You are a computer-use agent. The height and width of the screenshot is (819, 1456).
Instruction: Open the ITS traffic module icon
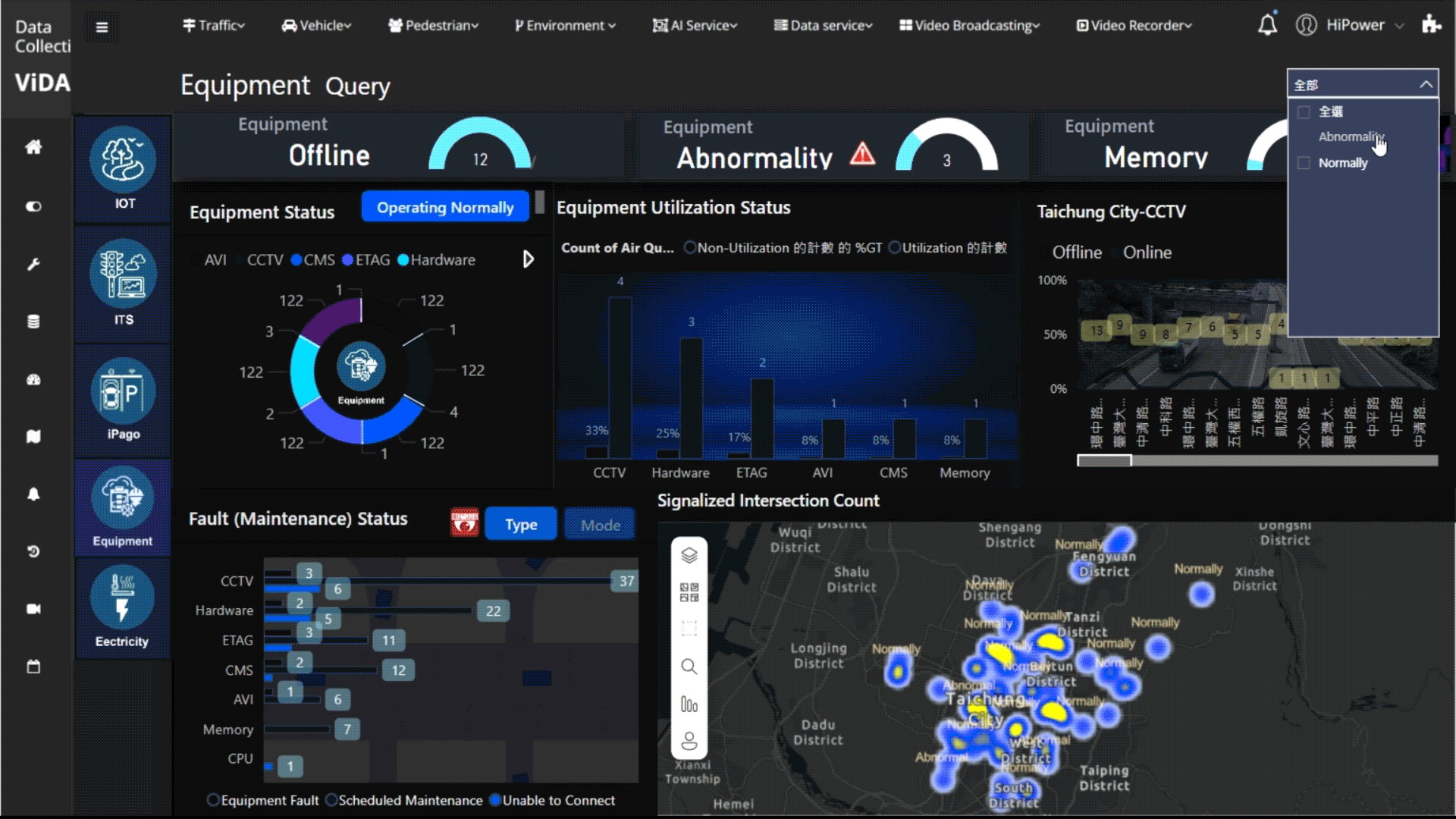pyautogui.click(x=123, y=274)
